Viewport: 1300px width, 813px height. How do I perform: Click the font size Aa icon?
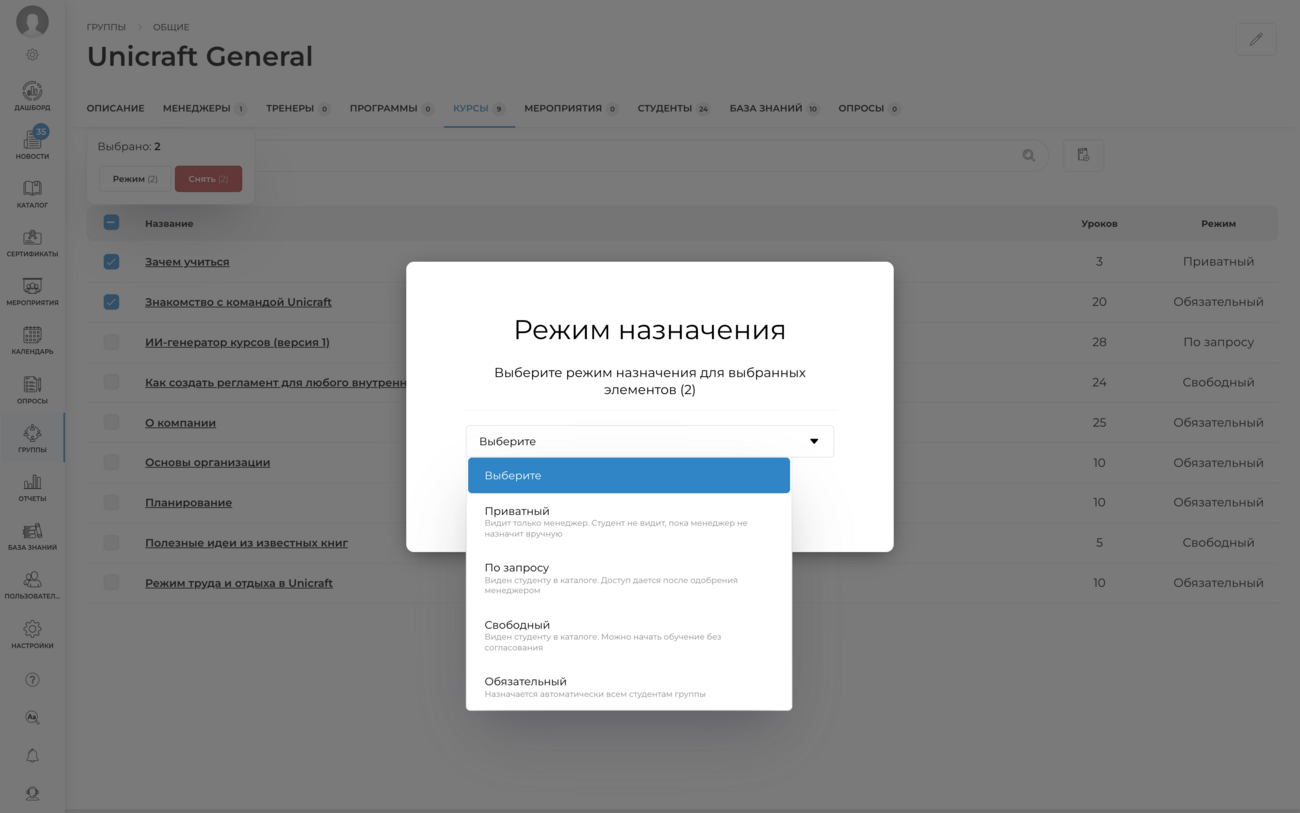point(32,718)
